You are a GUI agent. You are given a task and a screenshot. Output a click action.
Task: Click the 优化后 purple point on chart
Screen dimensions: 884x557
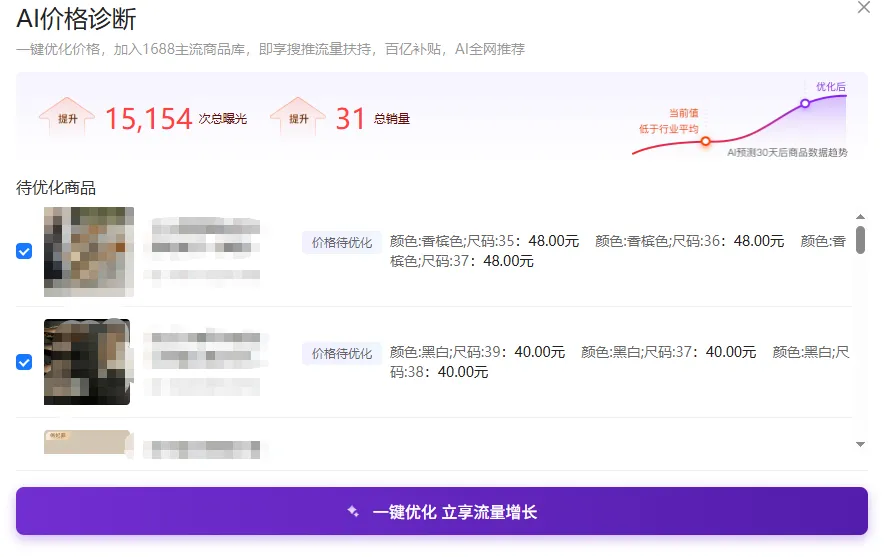point(805,103)
